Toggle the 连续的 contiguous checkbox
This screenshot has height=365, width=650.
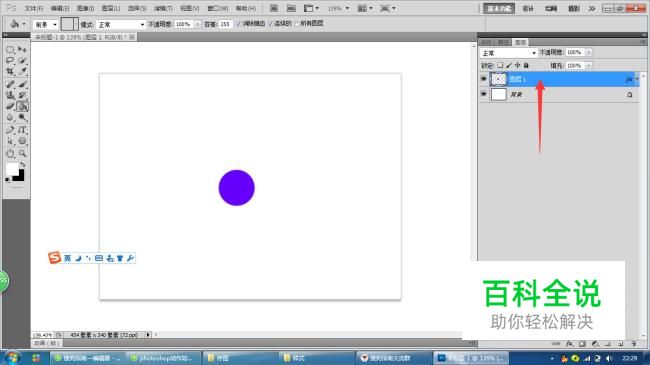click(x=271, y=24)
